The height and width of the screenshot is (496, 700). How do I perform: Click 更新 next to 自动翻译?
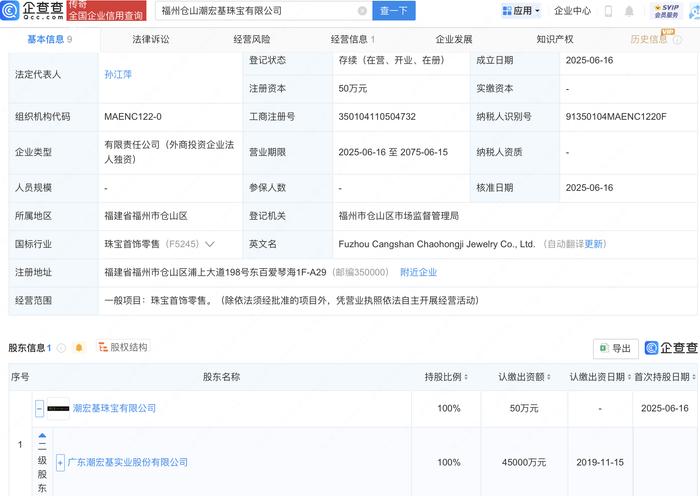(593, 244)
